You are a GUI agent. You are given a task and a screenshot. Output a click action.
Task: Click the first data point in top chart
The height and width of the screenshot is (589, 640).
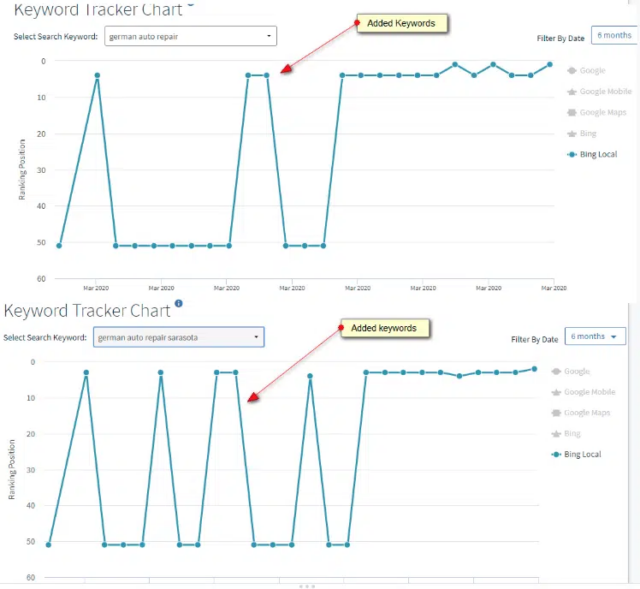(59, 246)
